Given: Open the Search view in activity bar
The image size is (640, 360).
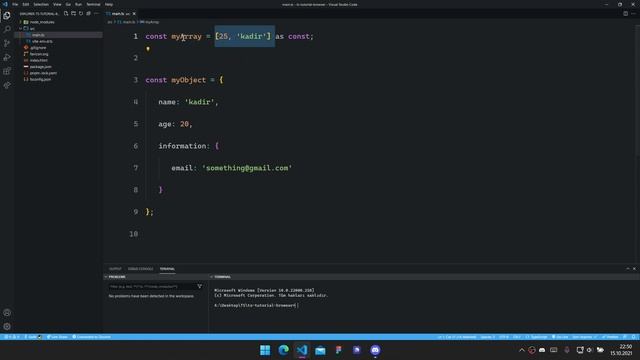Looking at the screenshot, I should 7,29.
